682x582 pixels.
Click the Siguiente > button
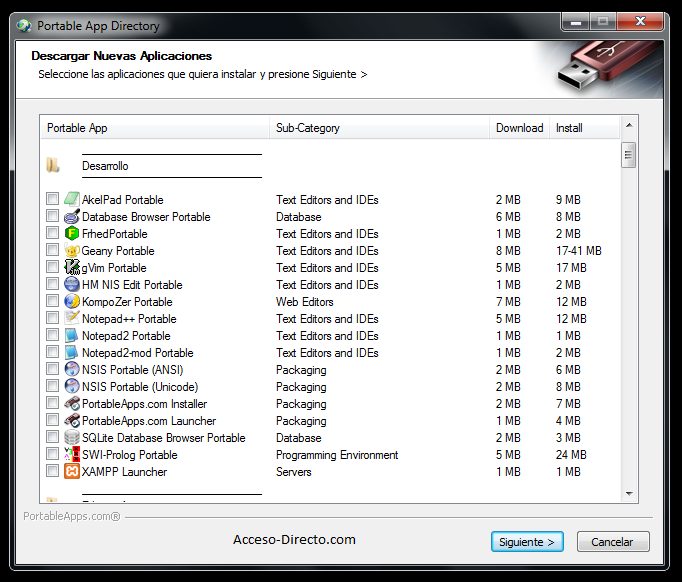coord(527,542)
